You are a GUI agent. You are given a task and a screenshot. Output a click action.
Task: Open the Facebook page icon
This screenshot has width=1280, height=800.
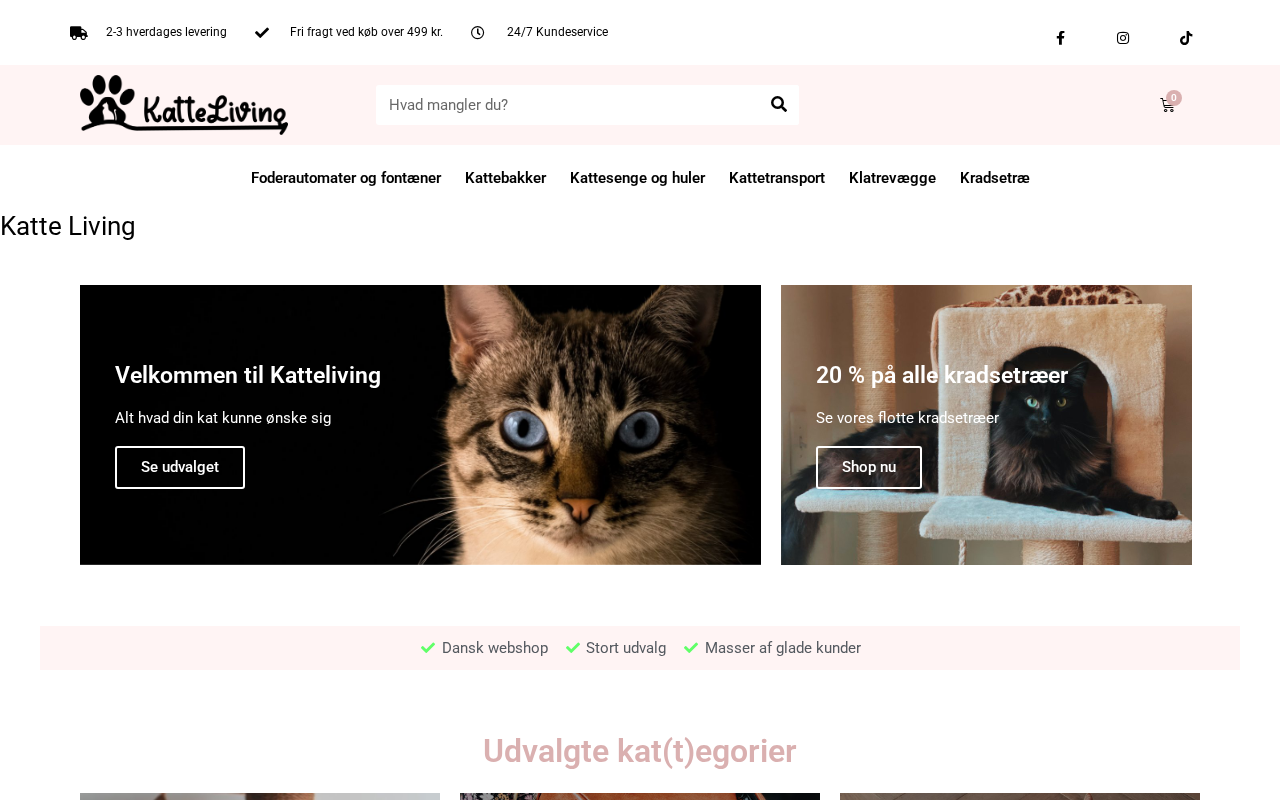click(x=1060, y=38)
